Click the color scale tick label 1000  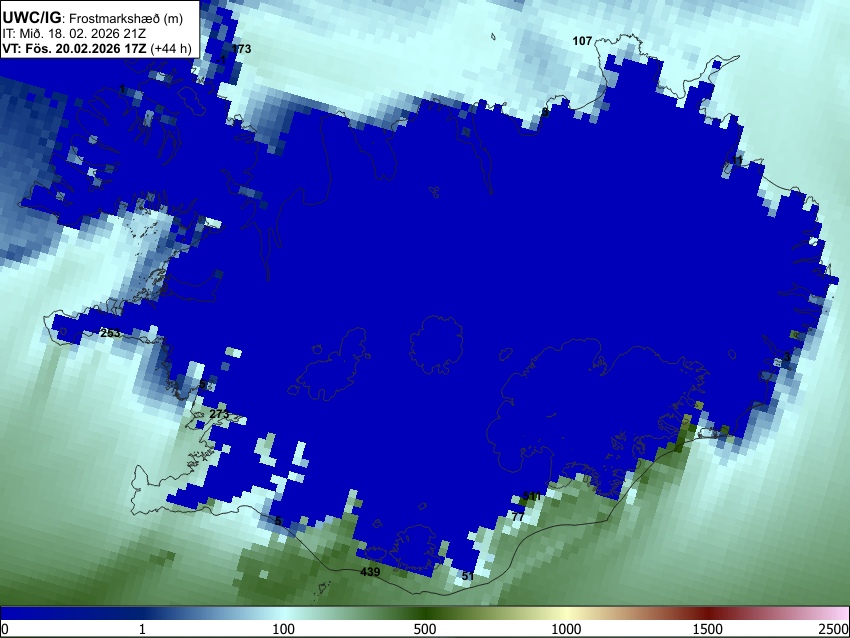click(x=566, y=629)
